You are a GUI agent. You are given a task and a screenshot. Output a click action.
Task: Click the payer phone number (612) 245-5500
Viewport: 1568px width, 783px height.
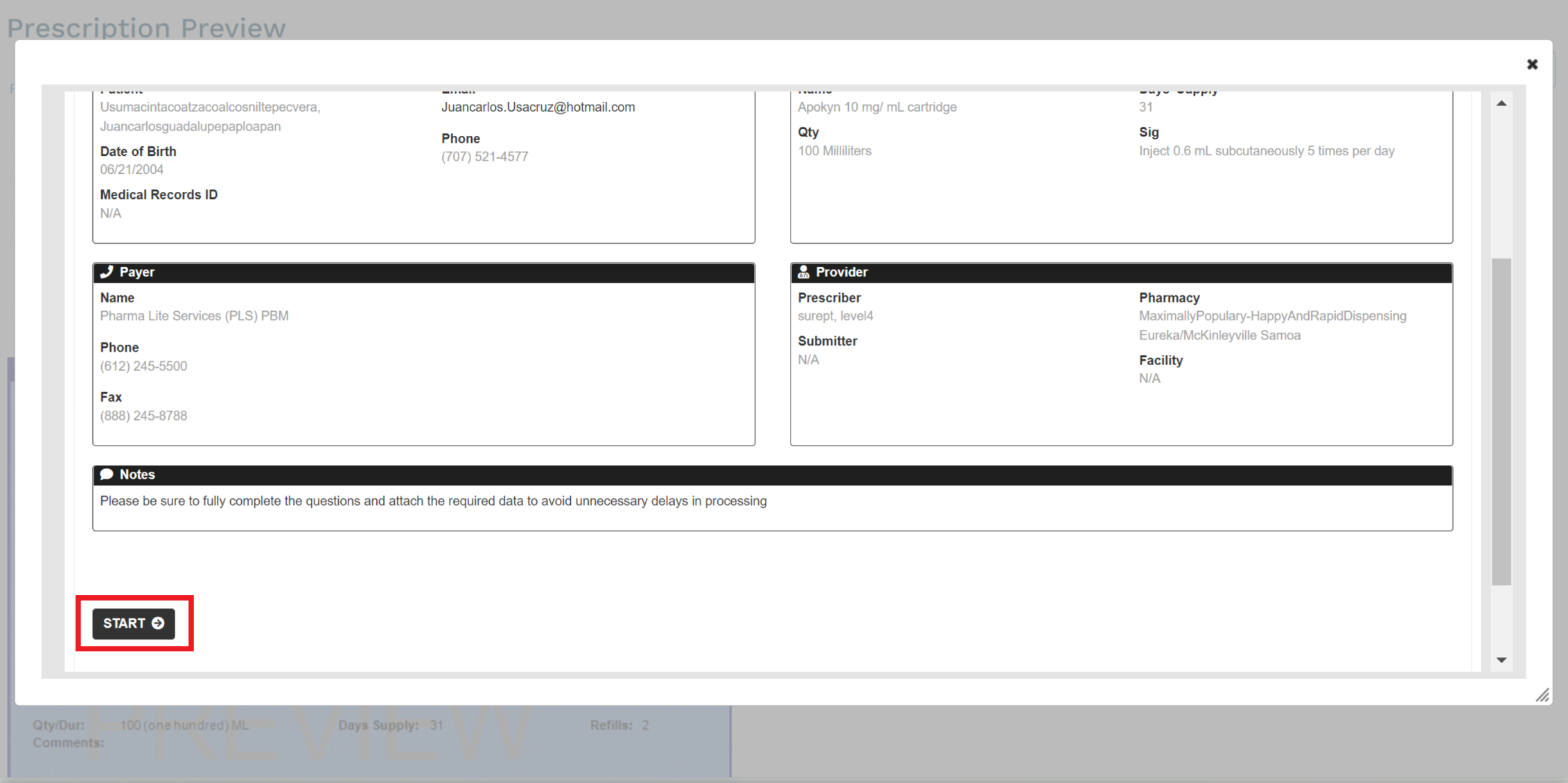coord(143,365)
